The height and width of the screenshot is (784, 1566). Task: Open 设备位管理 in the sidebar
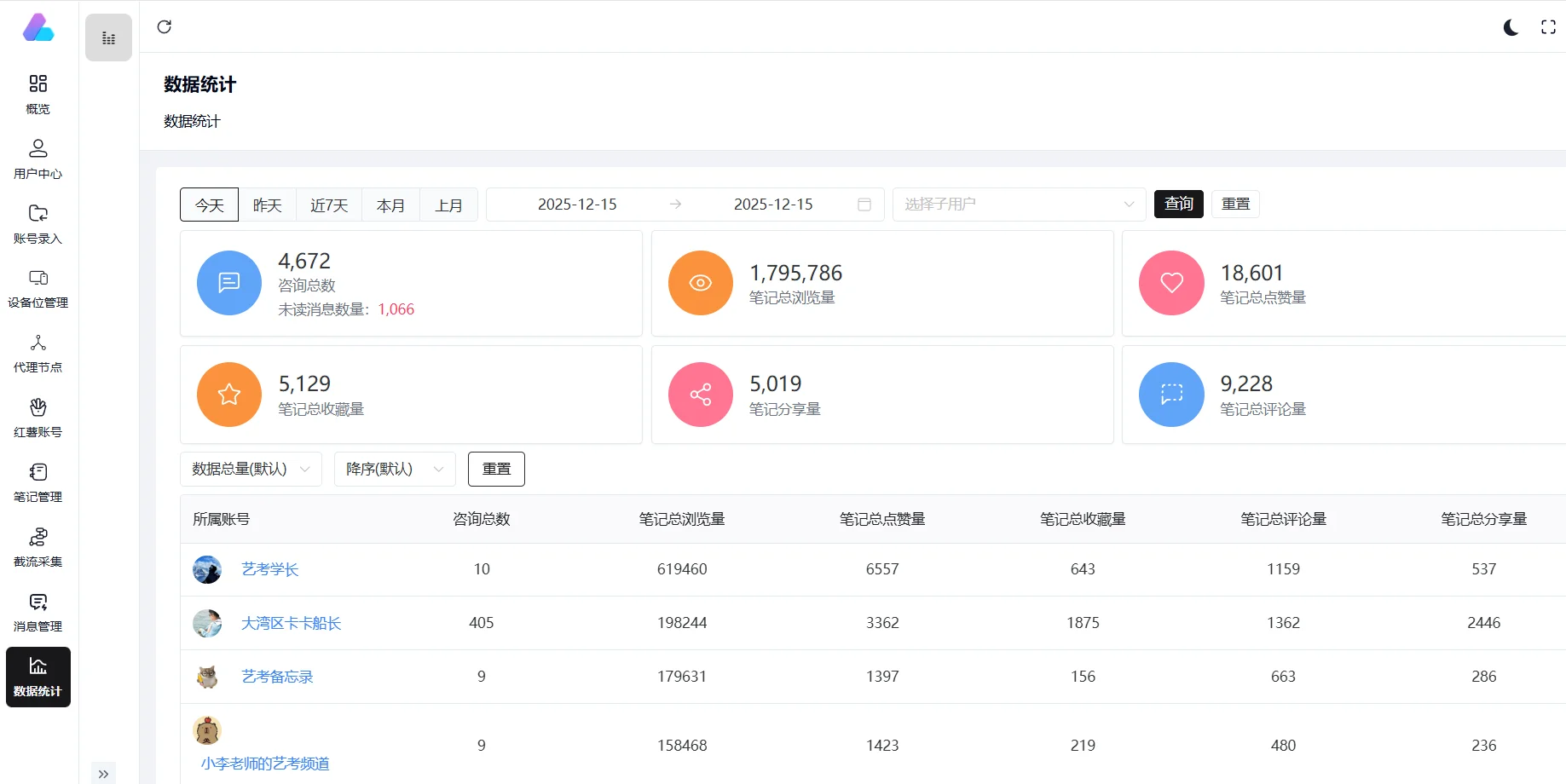(x=38, y=288)
